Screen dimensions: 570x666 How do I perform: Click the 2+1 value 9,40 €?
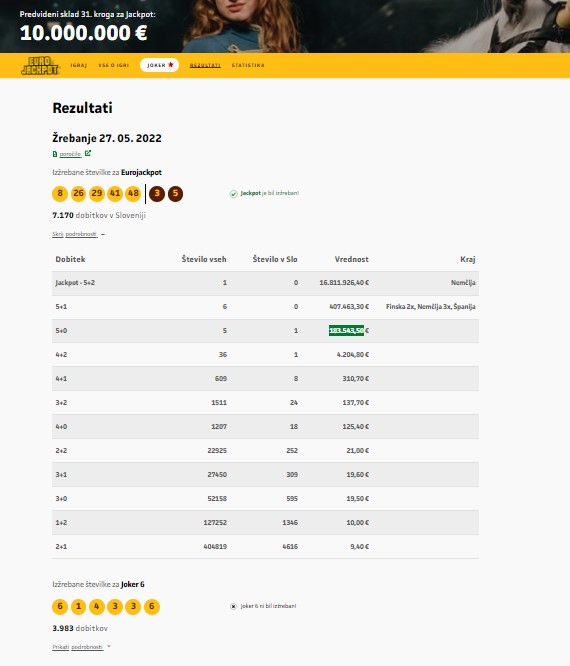click(x=360, y=547)
